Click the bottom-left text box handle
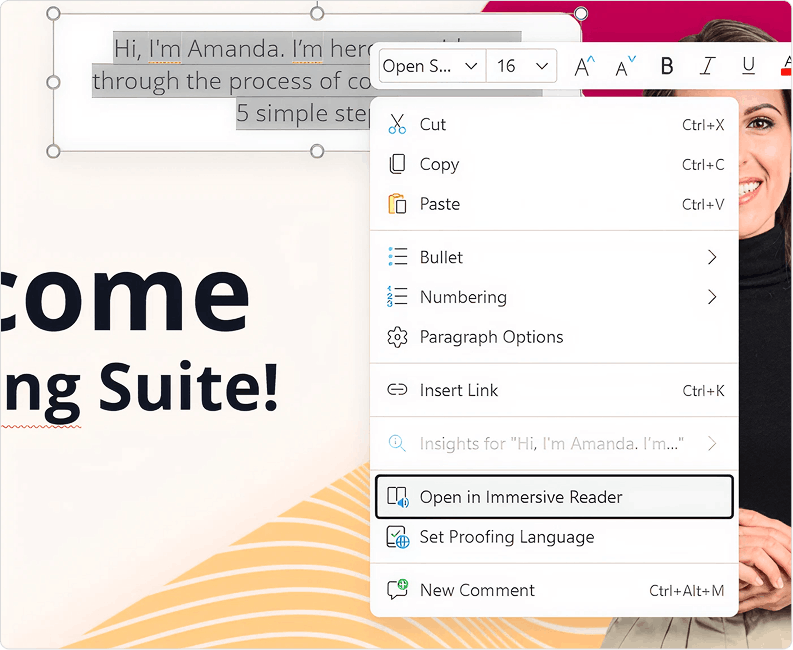 point(53,151)
